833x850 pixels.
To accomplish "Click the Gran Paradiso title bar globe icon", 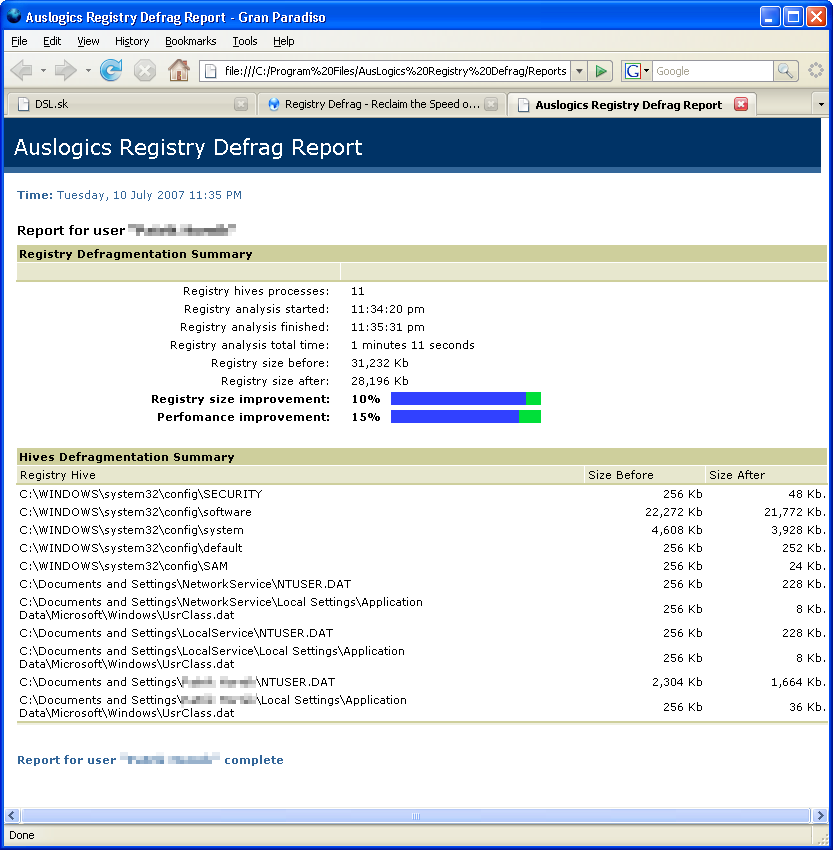I will tap(15, 16).
